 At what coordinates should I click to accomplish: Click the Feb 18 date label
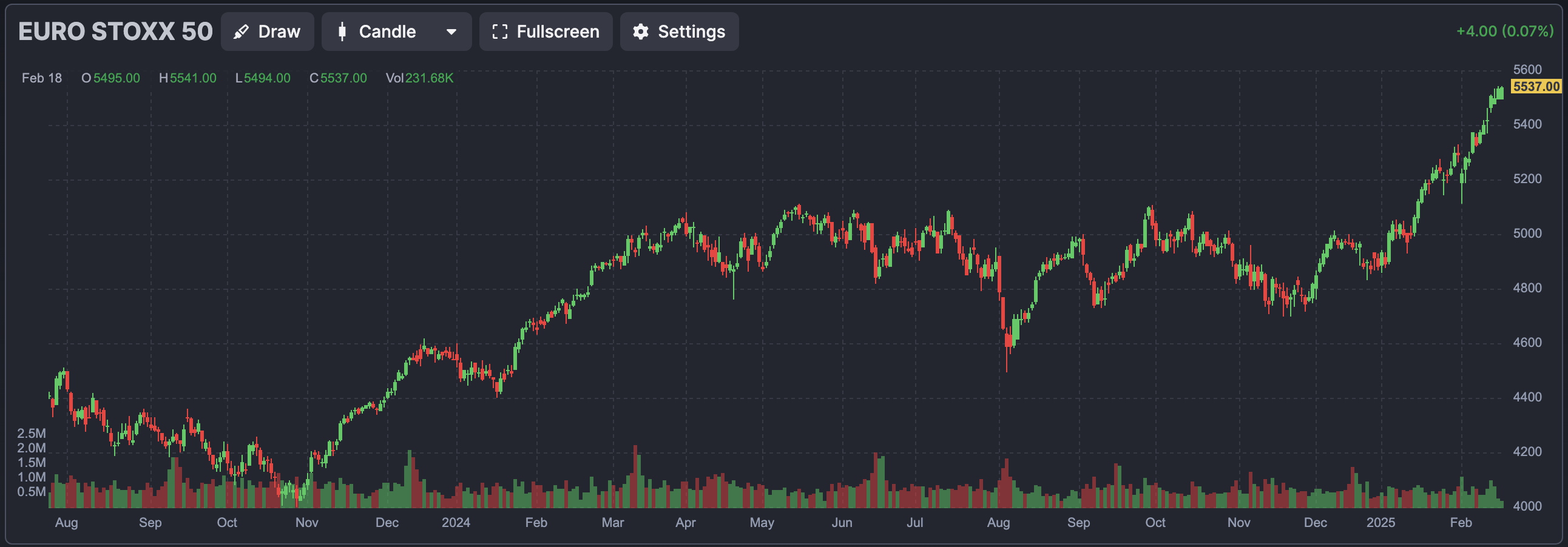[x=42, y=78]
